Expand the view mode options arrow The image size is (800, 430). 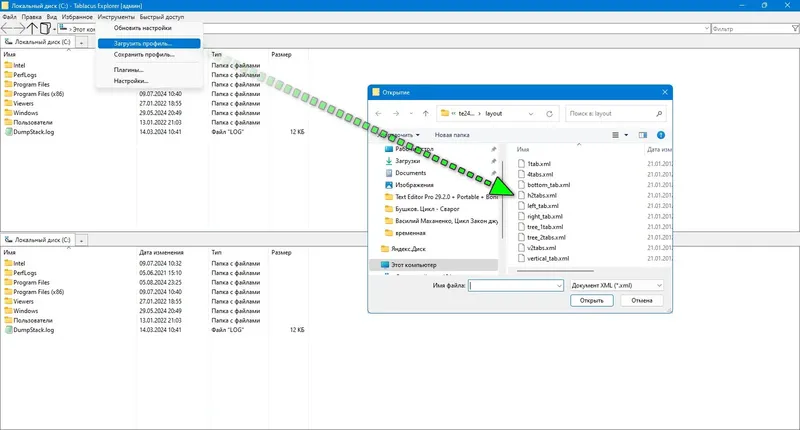[x=626, y=135]
